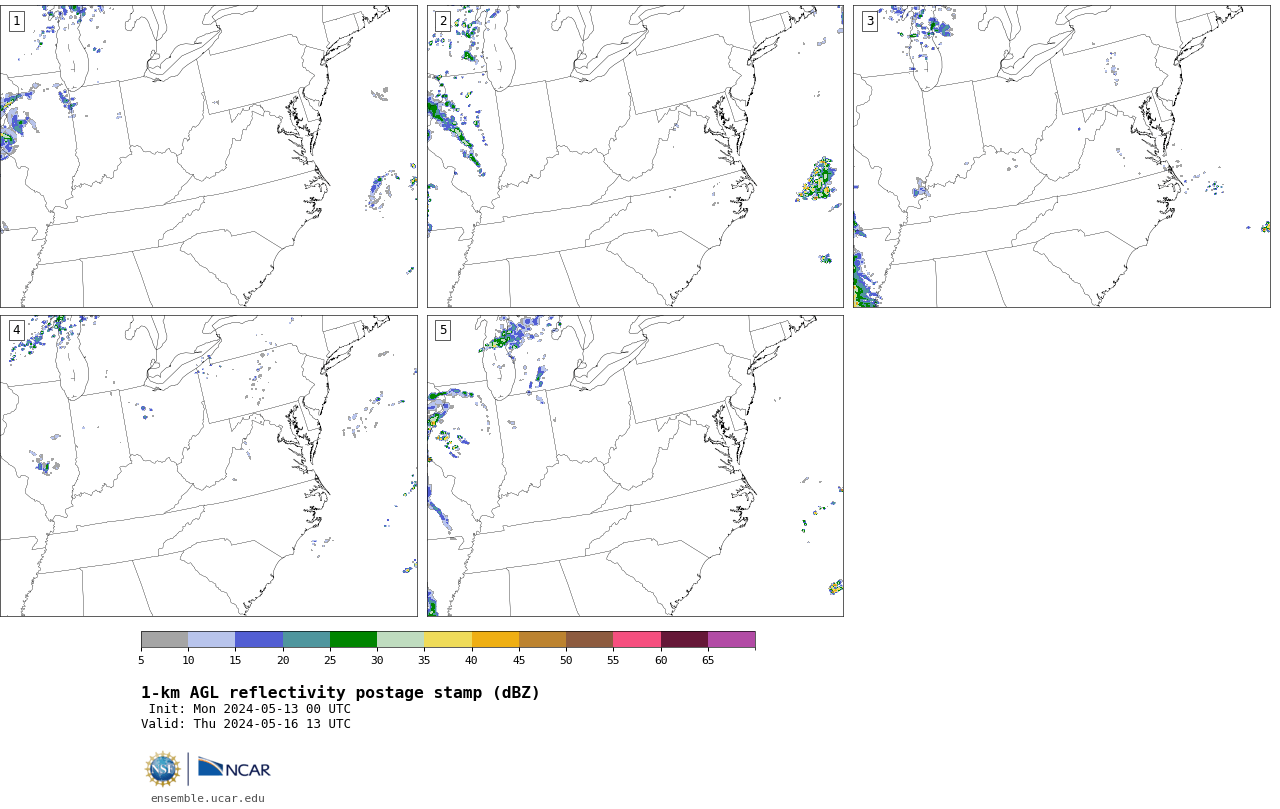Open ensemble member 2 map panel
1280x809 pixels.
(635, 156)
